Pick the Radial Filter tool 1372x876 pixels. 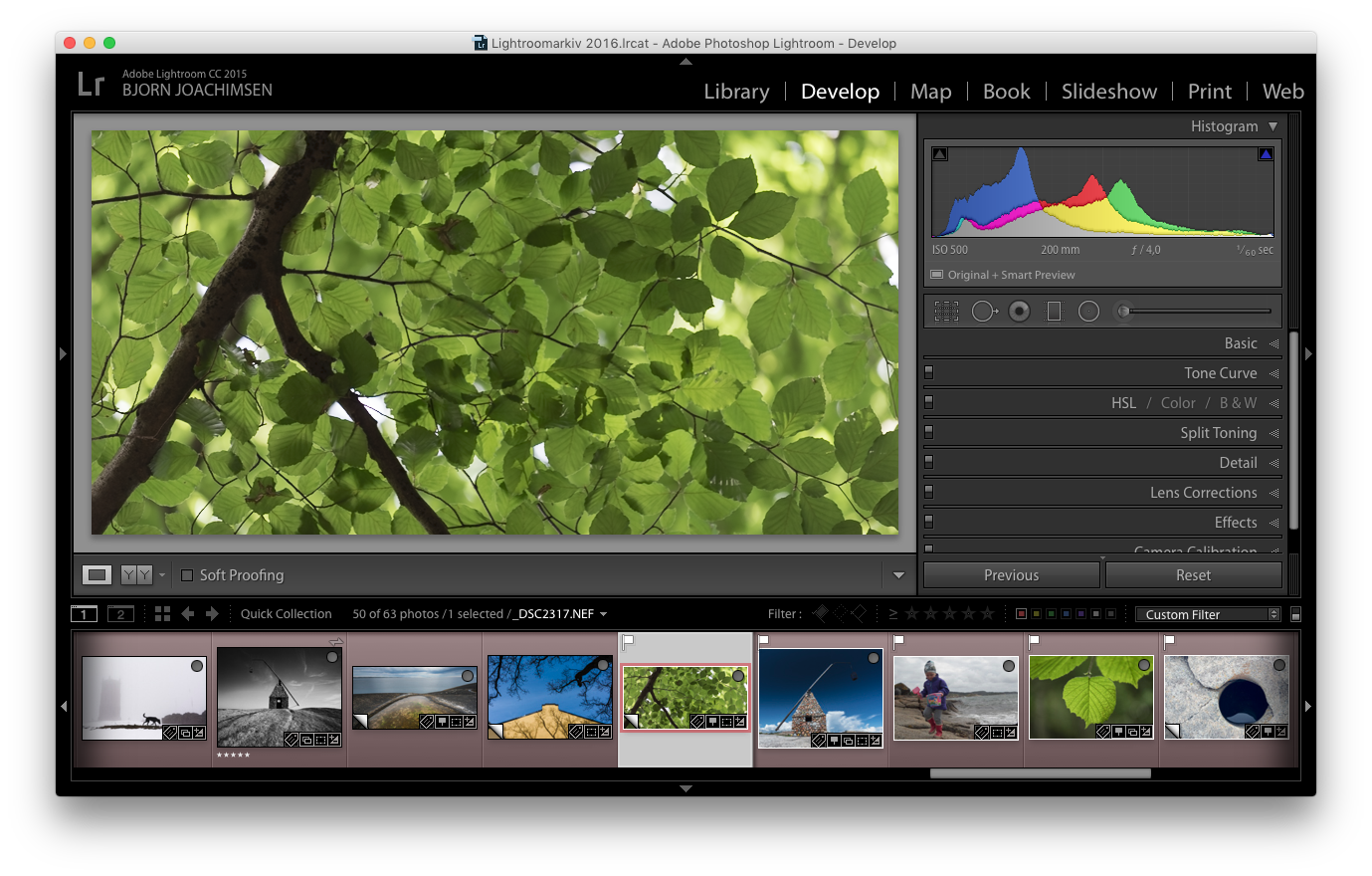click(x=1088, y=312)
